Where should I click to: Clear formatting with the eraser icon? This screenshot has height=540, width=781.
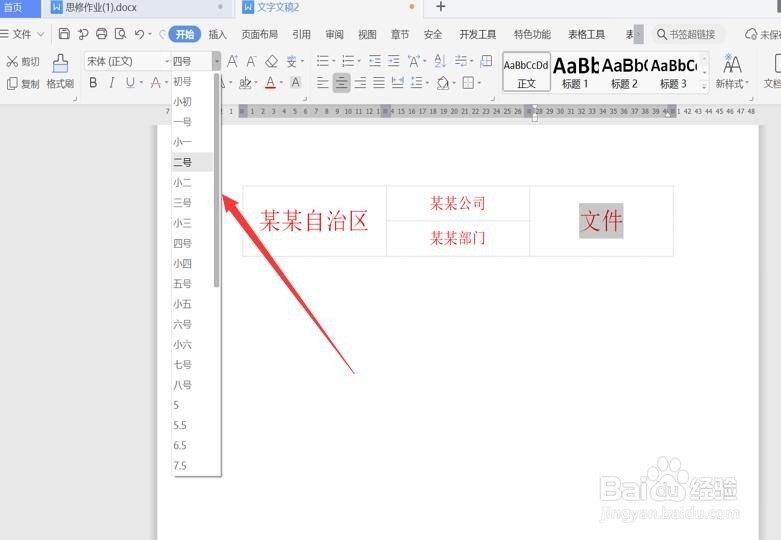(x=271, y=62)
